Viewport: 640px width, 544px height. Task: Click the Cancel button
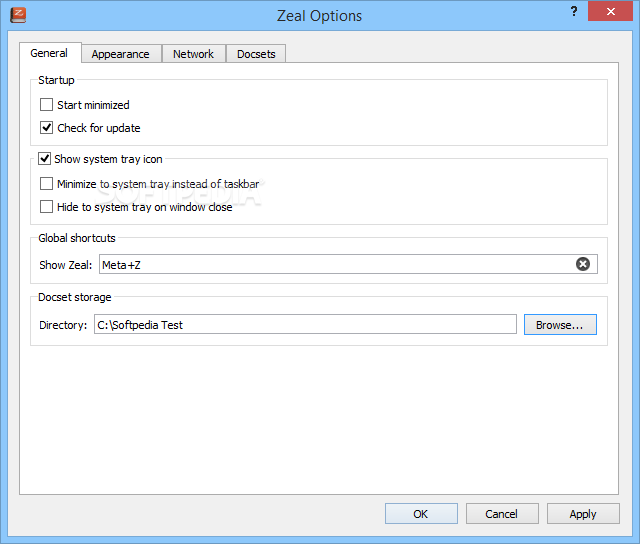502,514
